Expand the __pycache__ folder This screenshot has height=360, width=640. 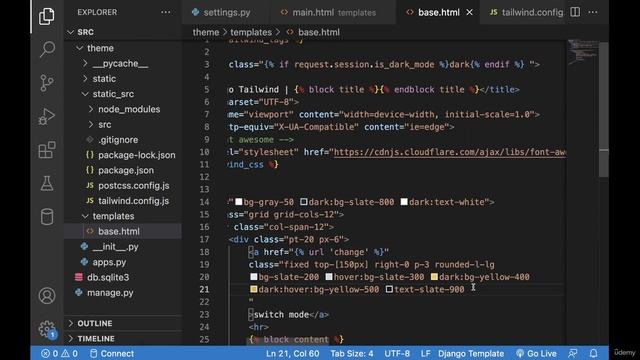pyautogui.click(x=120, y=64)
